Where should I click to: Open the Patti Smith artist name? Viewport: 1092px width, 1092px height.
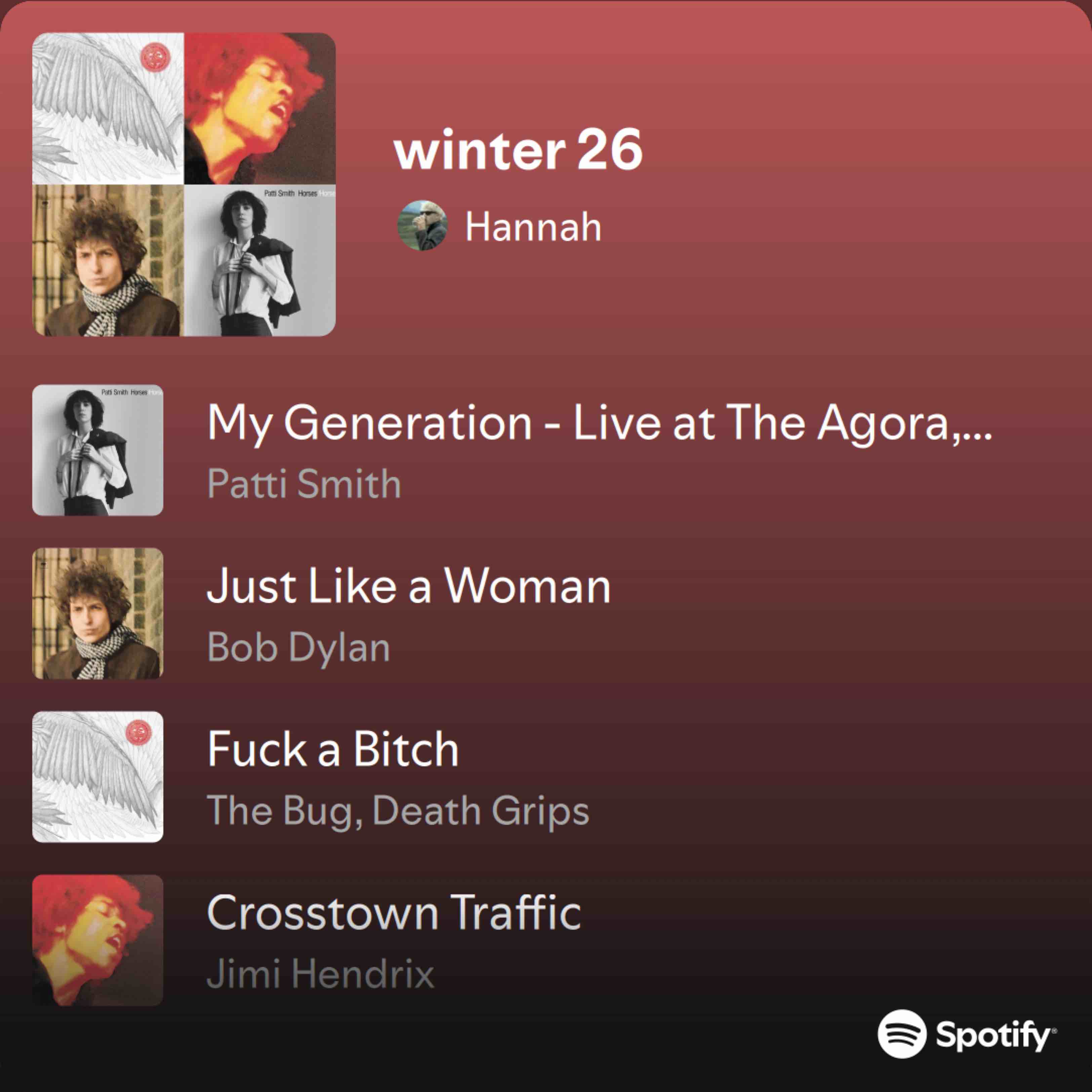click(304, 484)
